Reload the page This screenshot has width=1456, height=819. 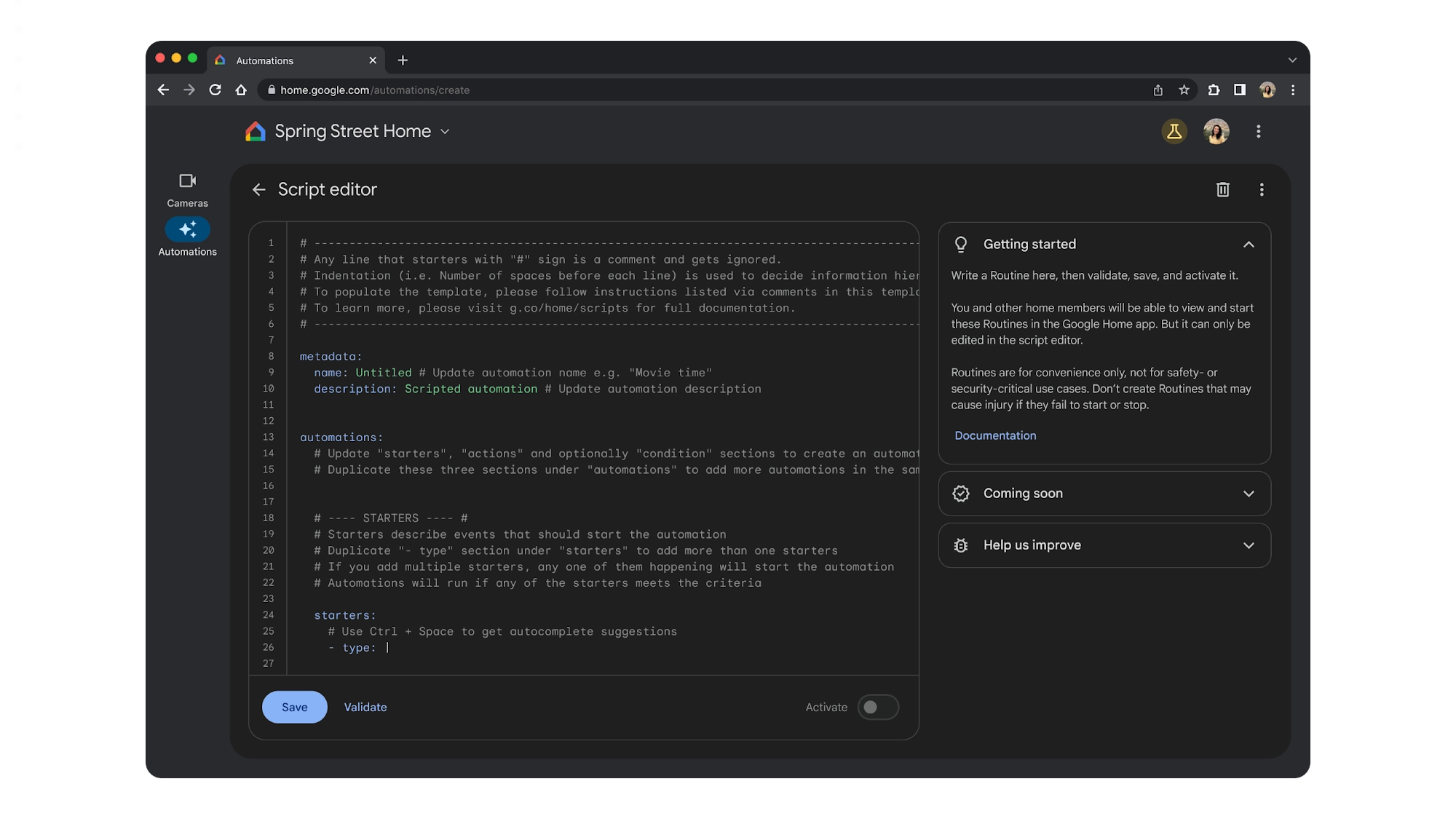tap(215, 90)
